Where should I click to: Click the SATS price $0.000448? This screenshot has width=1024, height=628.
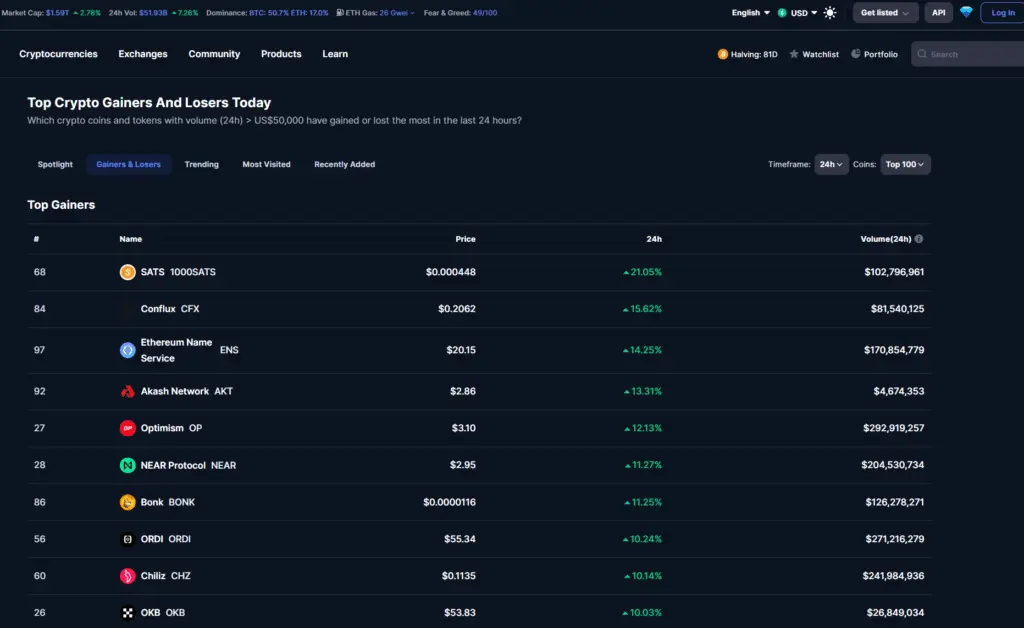click(x=451, y=272)
